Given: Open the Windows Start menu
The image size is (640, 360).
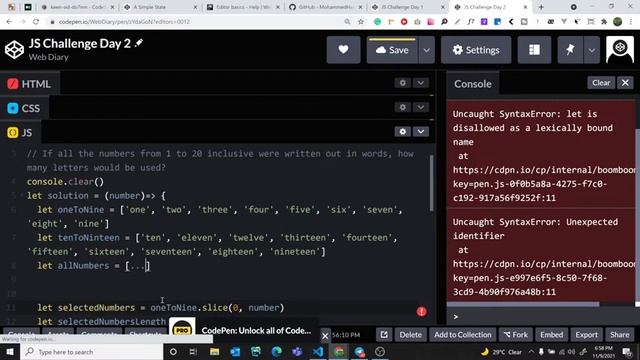Looking at the screenshot, I should (9, 351).
